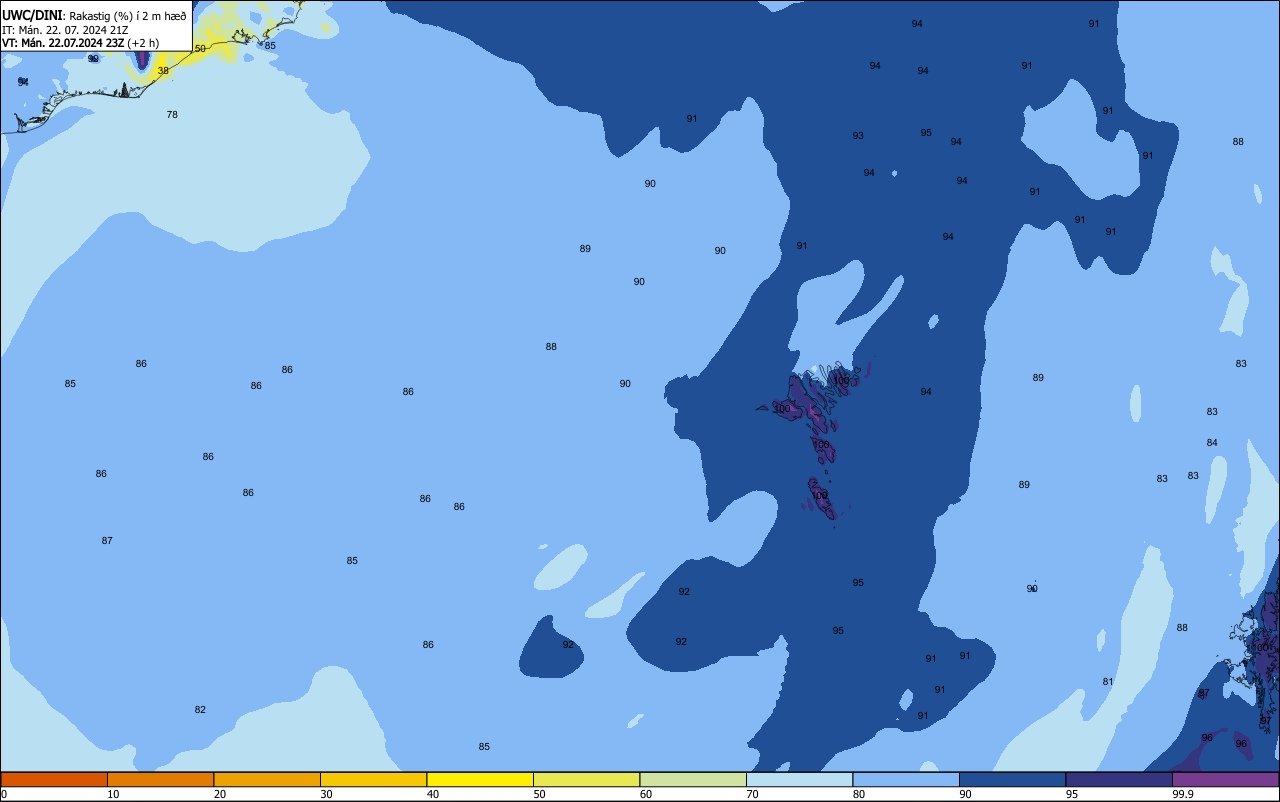This screenshot has width=1280, height=802.
Task: Click the 30 tick label on the color scale
Action: [x=326, y=794]
